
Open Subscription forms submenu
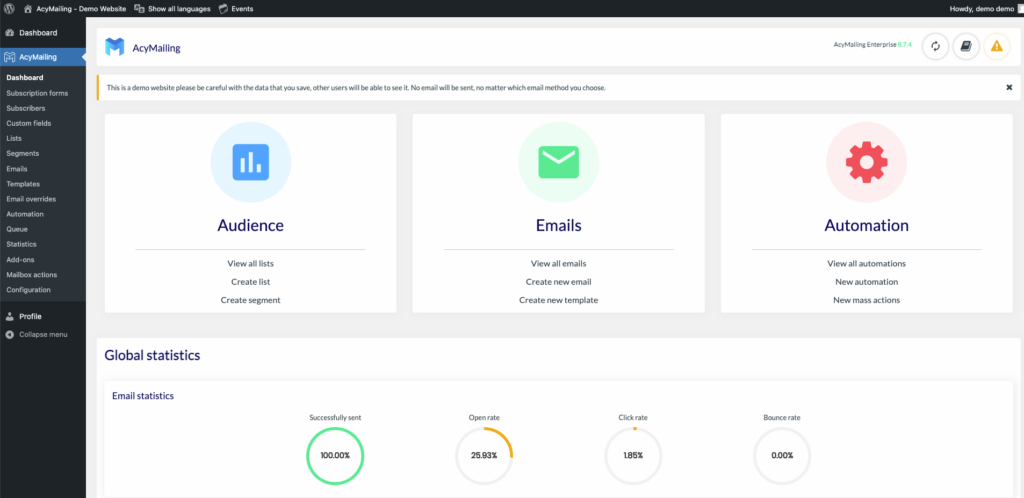click(x=37, y=93)
